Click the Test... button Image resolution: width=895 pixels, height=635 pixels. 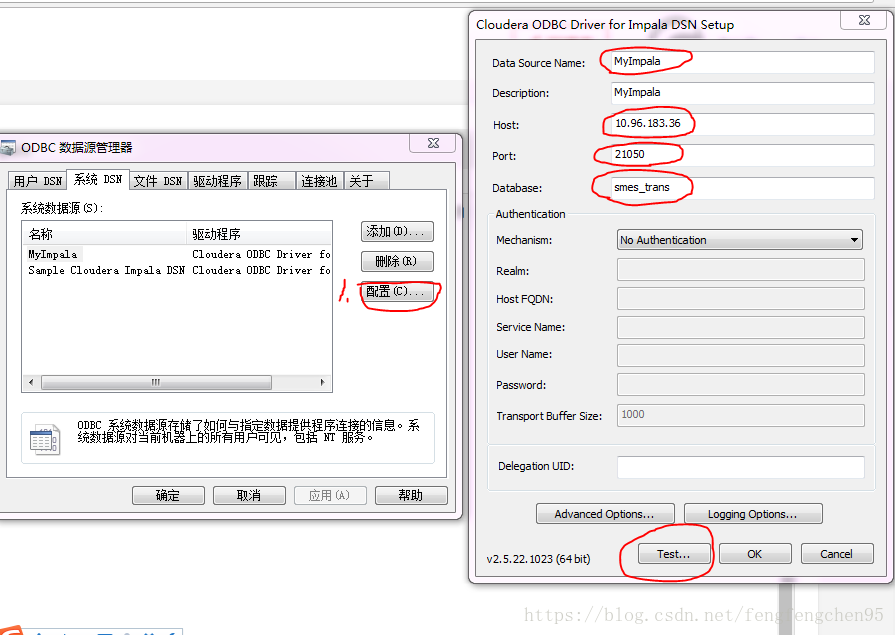(x=674, y=554)
